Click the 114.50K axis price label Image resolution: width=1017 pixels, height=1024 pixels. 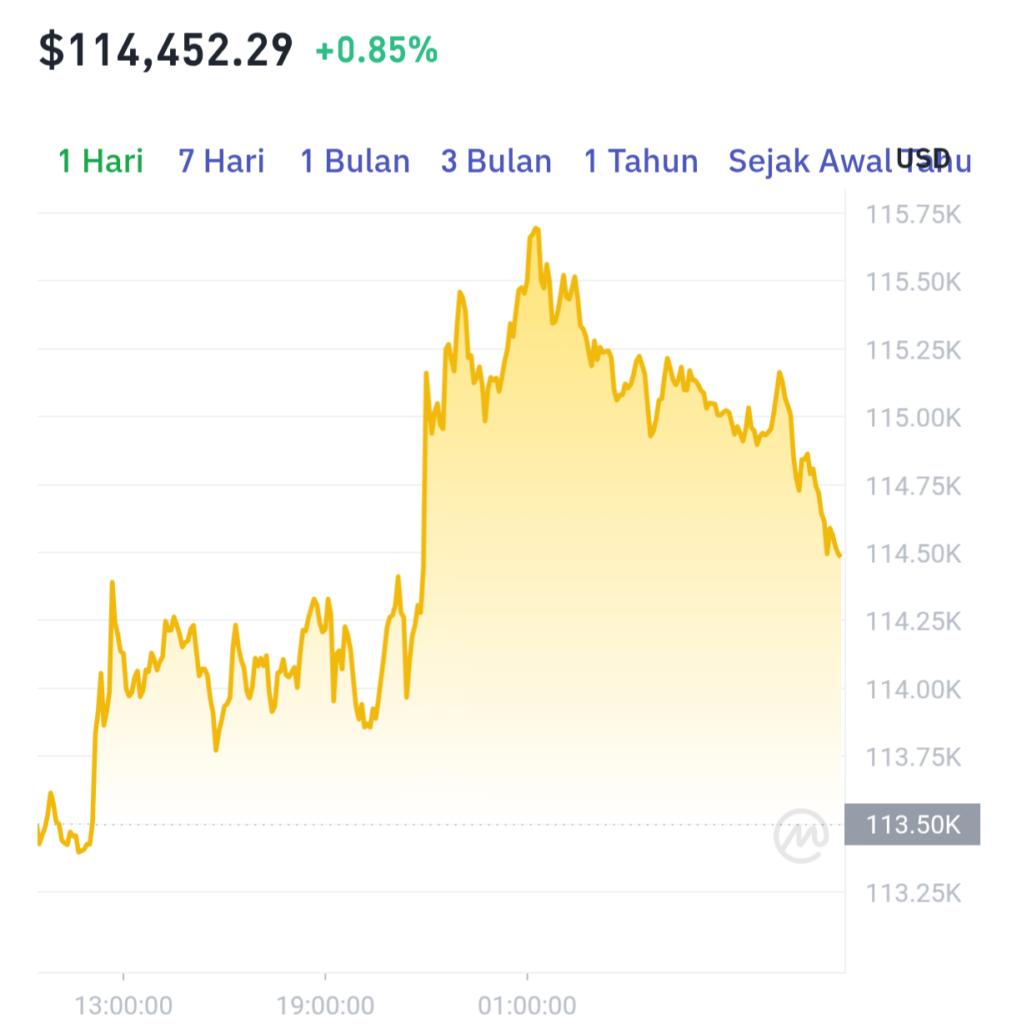coord(913,554)
